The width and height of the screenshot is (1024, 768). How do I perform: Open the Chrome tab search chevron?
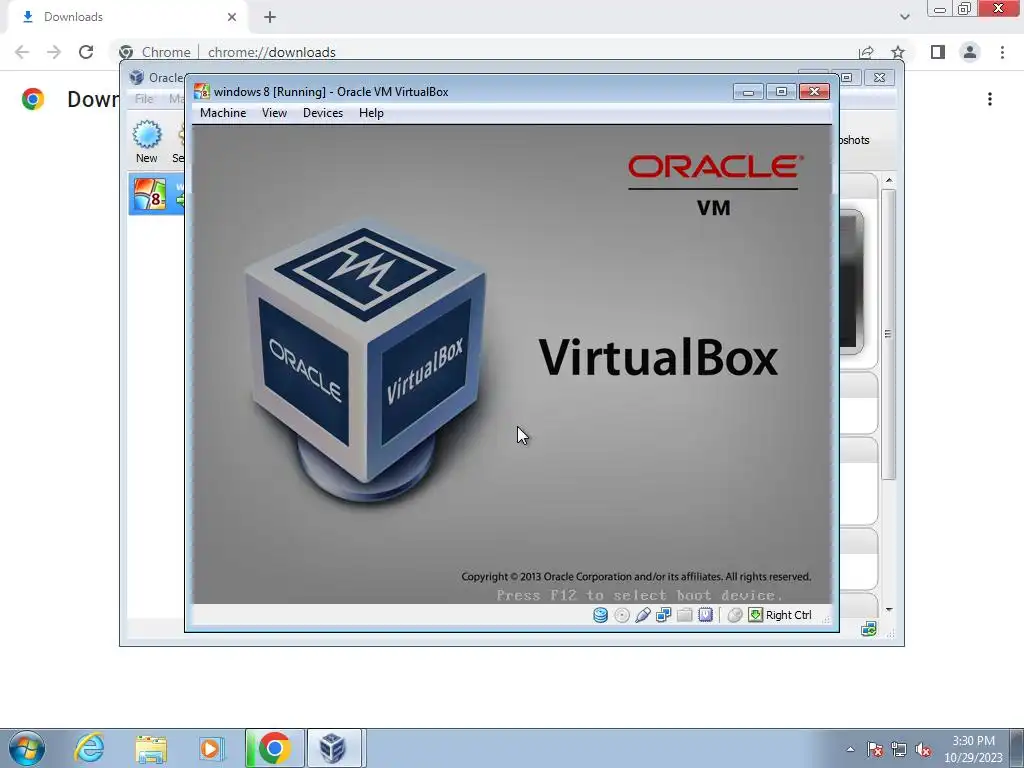904,17
